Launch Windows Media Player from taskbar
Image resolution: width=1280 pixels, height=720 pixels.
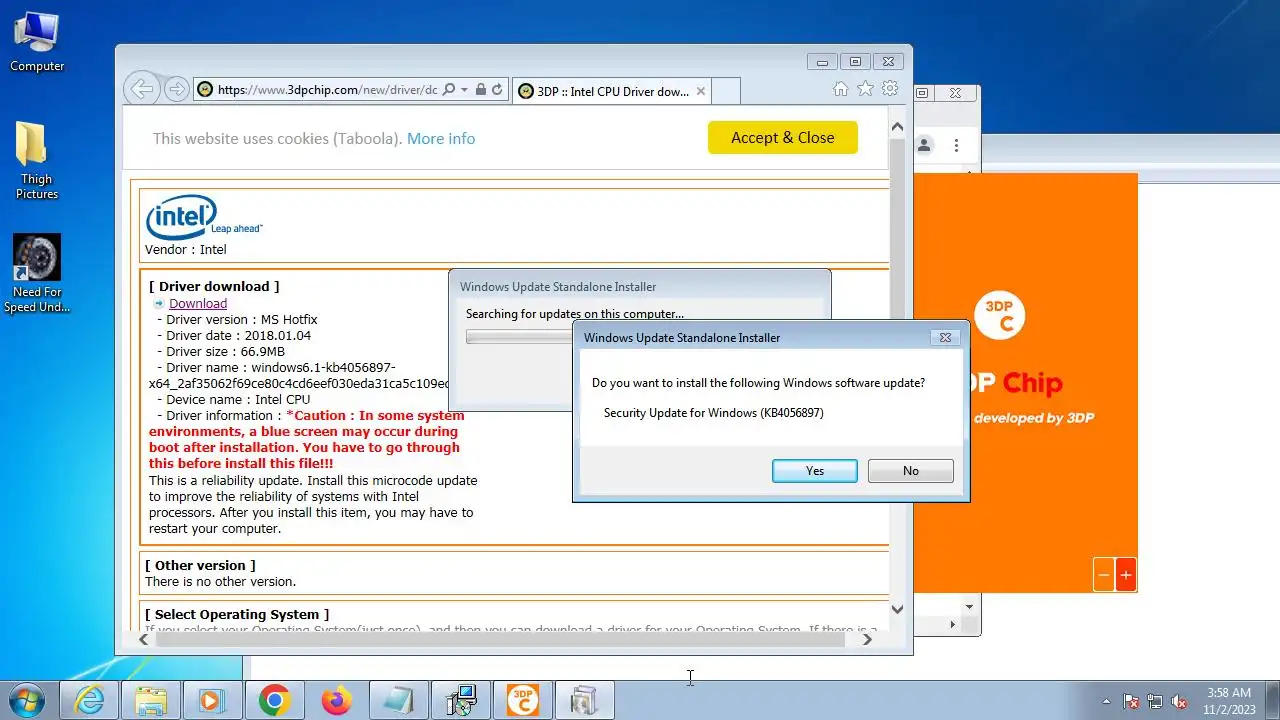click(212, 701)
